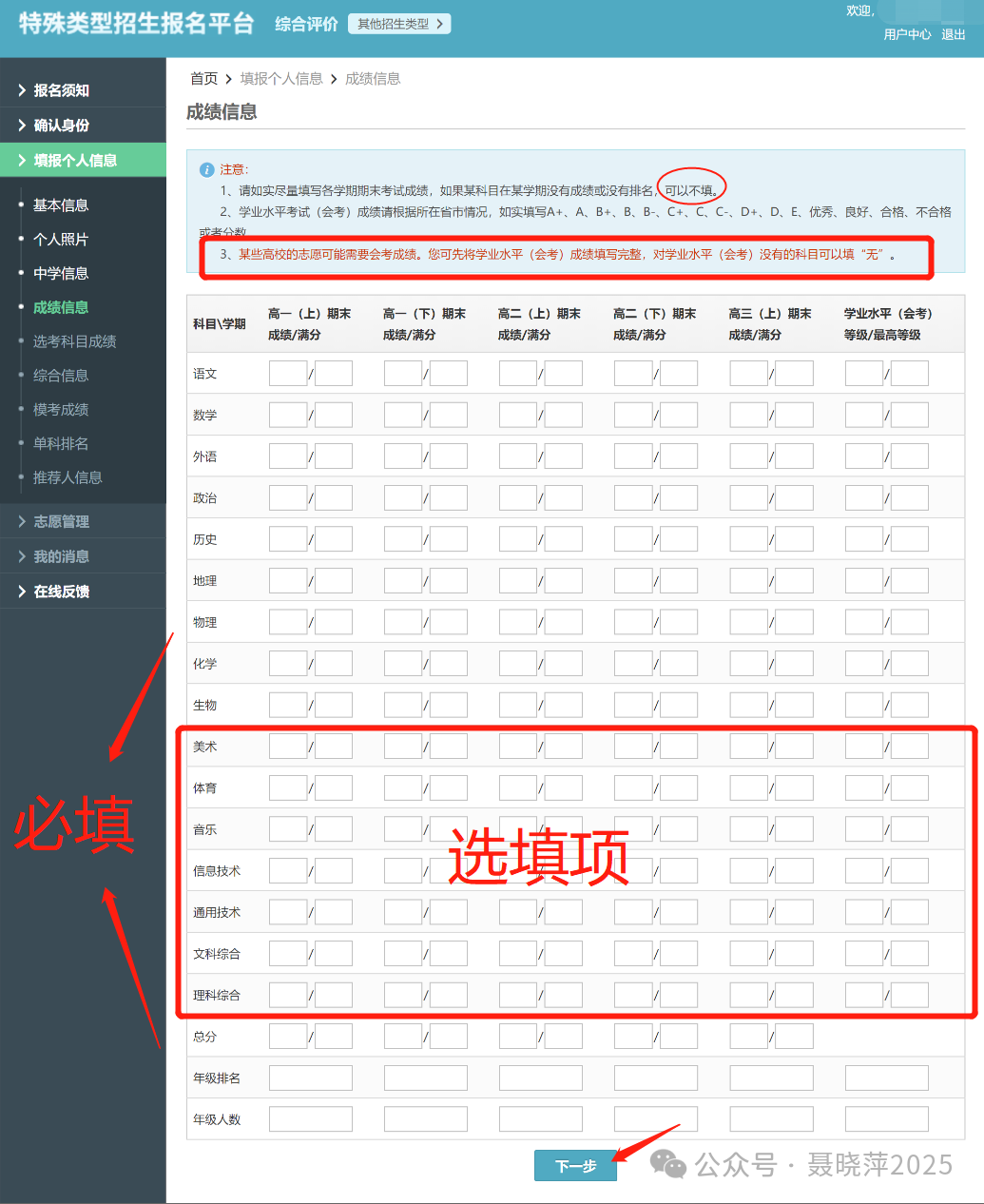Click 退出 to log out
984x1204 pixels.
click(953, 34)
